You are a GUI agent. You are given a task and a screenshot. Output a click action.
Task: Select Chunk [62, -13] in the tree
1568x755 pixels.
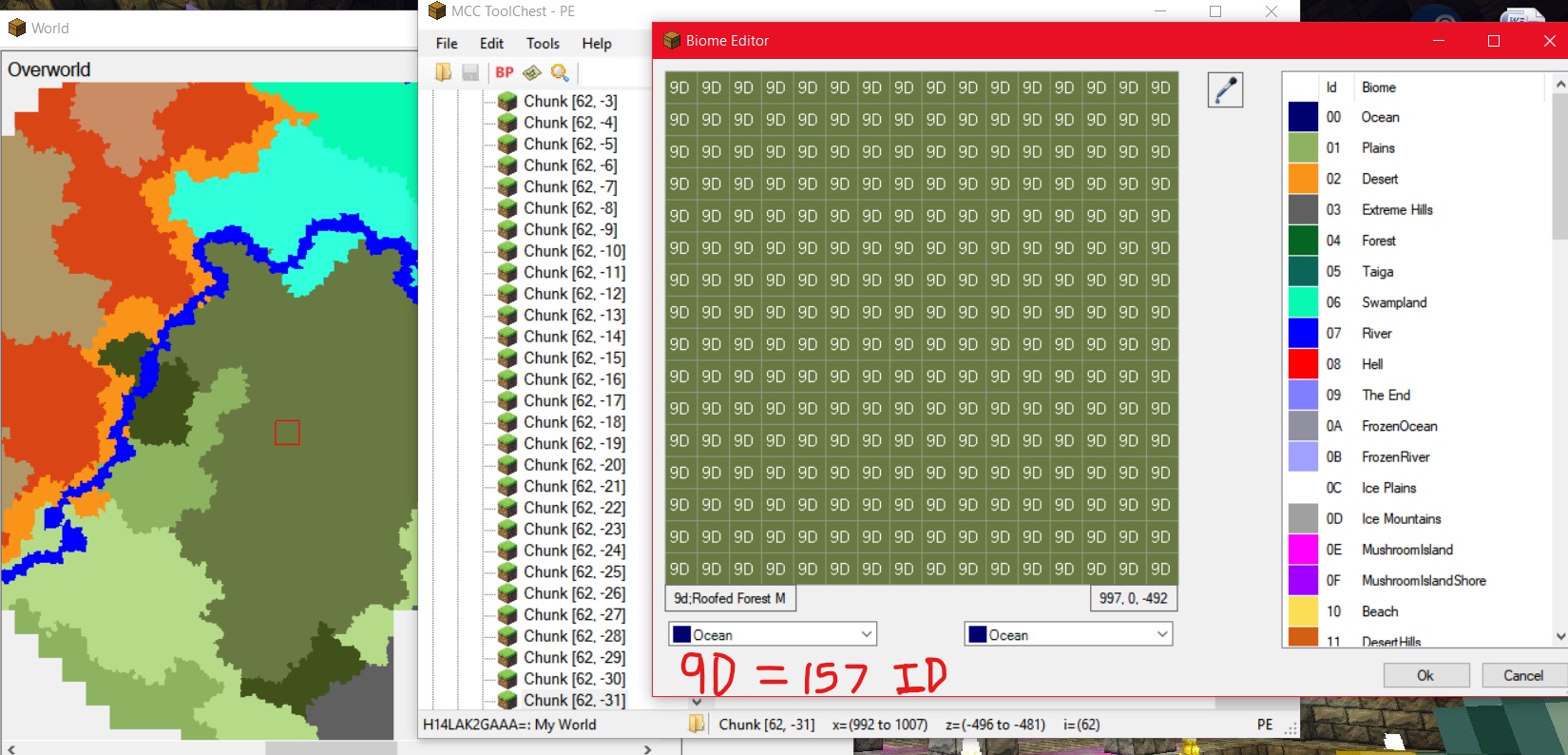(575, 315)
